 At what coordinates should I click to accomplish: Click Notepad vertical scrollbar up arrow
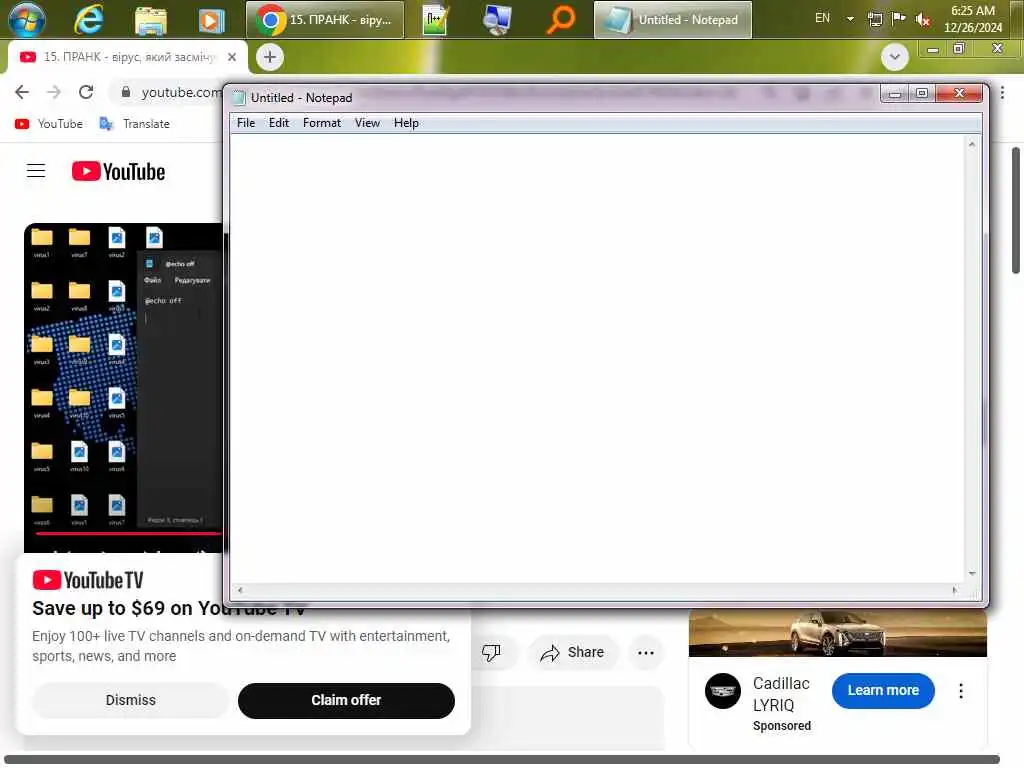pos(972,144)
